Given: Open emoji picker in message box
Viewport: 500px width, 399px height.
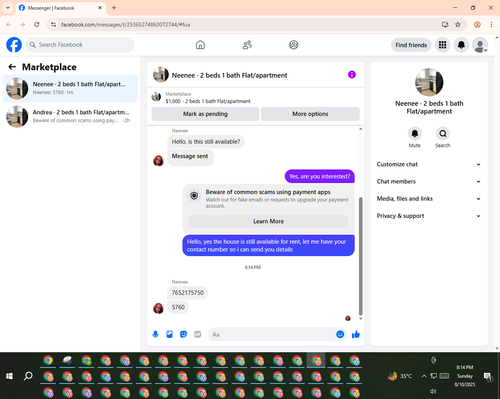Looking at the screenshot, I should [x=340, y=334].
